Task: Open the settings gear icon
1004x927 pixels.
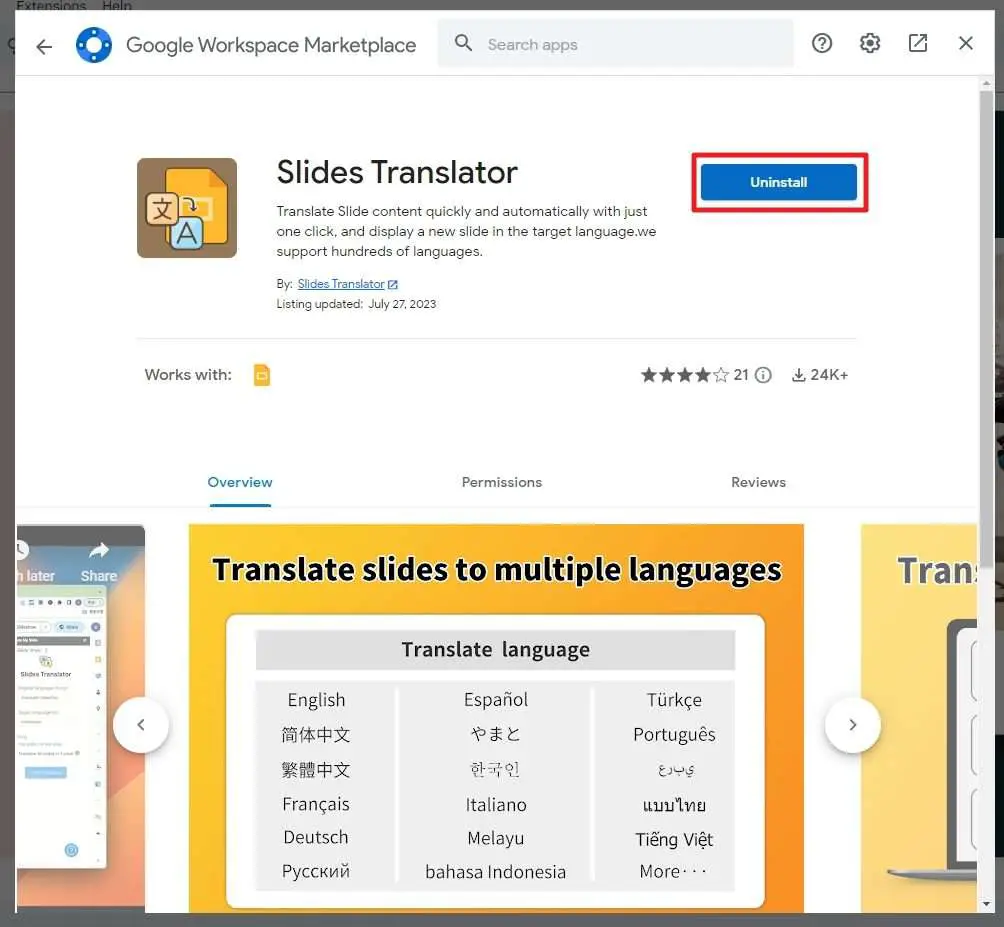Action: 870,44
